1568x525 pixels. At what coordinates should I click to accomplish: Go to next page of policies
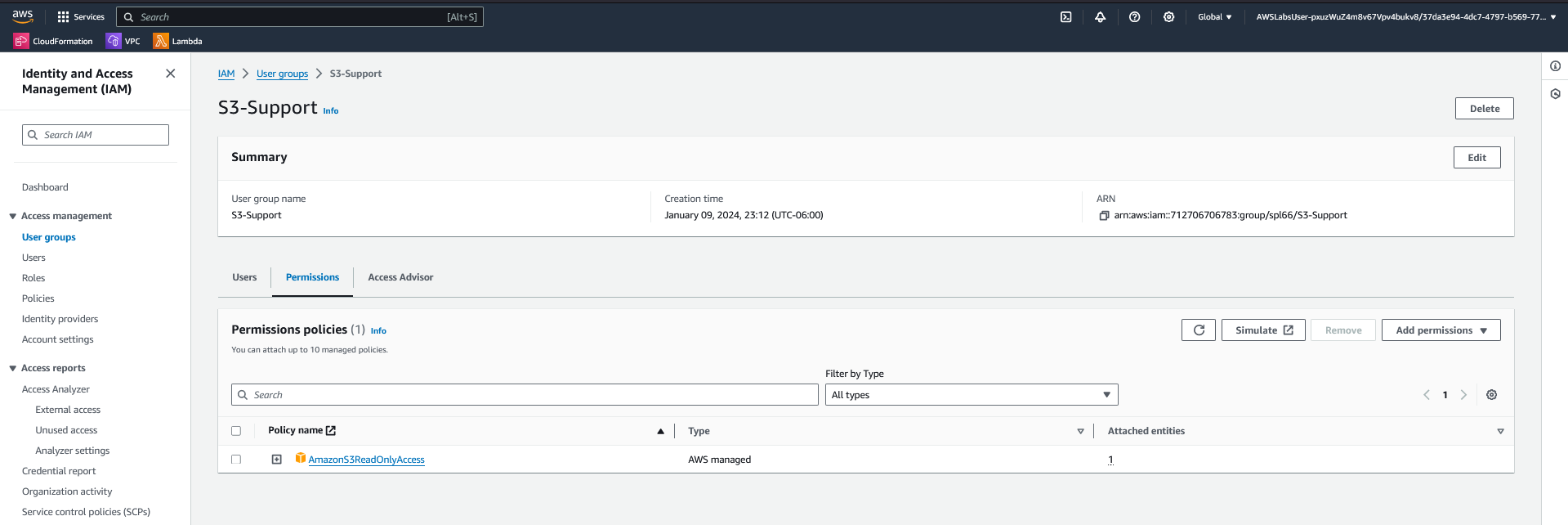(x=1463, y=395)
